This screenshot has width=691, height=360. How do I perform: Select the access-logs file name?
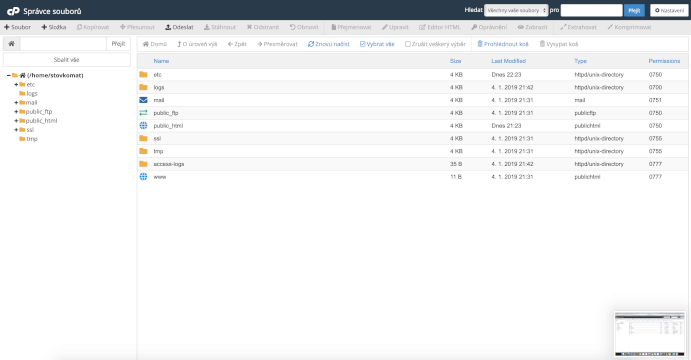[169, 164]
